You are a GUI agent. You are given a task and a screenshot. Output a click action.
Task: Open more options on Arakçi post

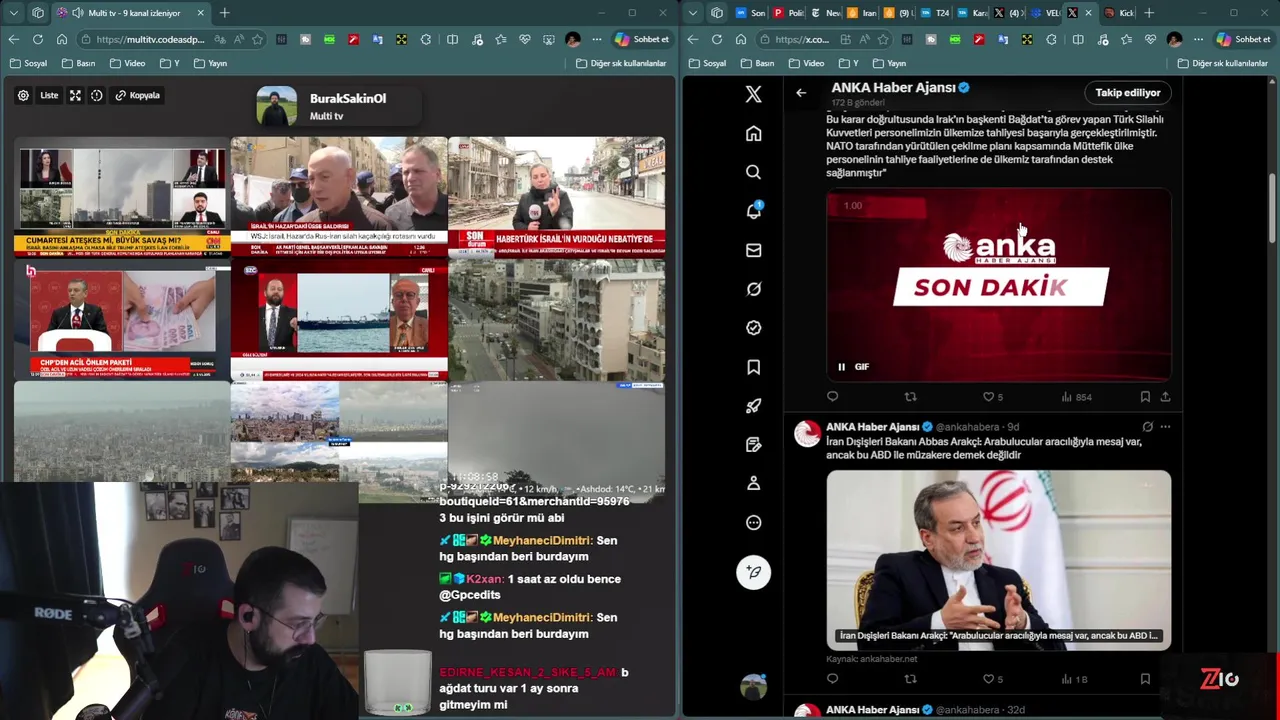[x=1165, y=427]
